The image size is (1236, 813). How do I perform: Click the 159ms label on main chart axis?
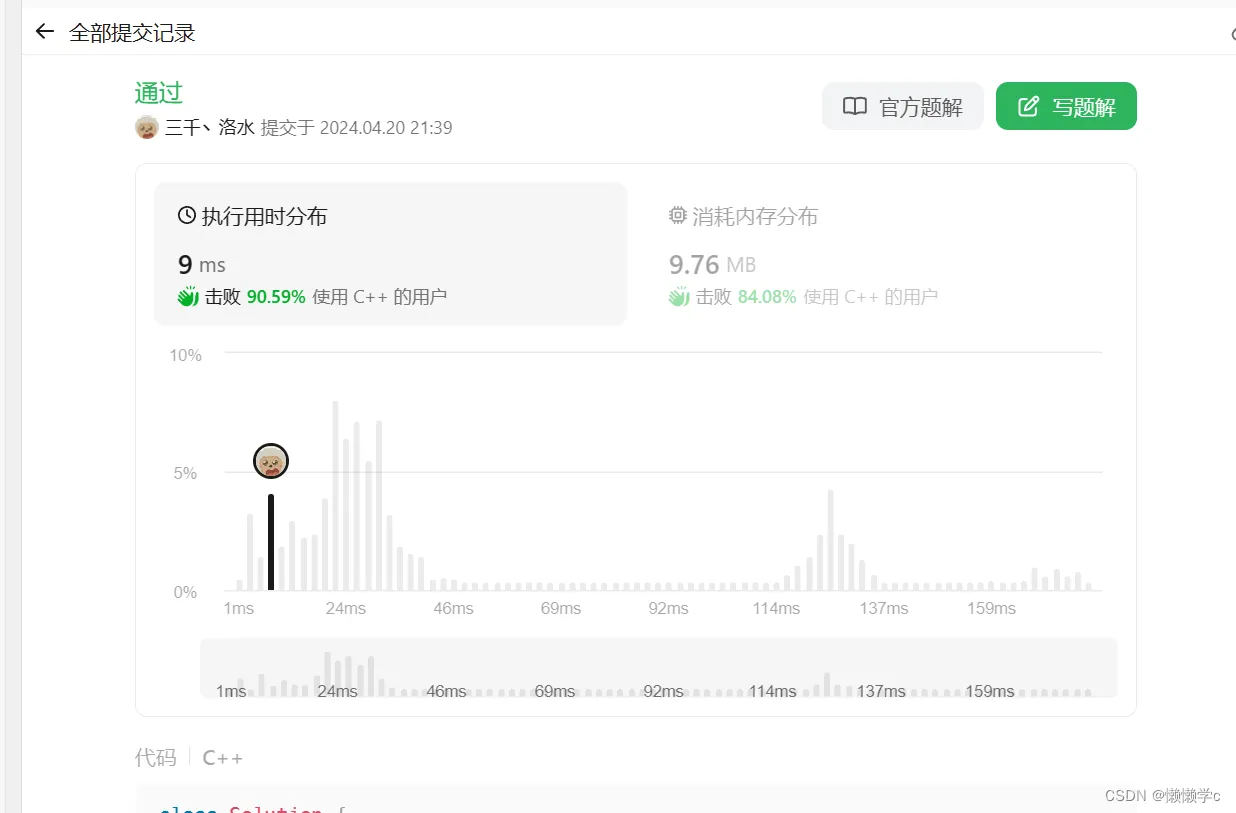(x=991, y=608)
